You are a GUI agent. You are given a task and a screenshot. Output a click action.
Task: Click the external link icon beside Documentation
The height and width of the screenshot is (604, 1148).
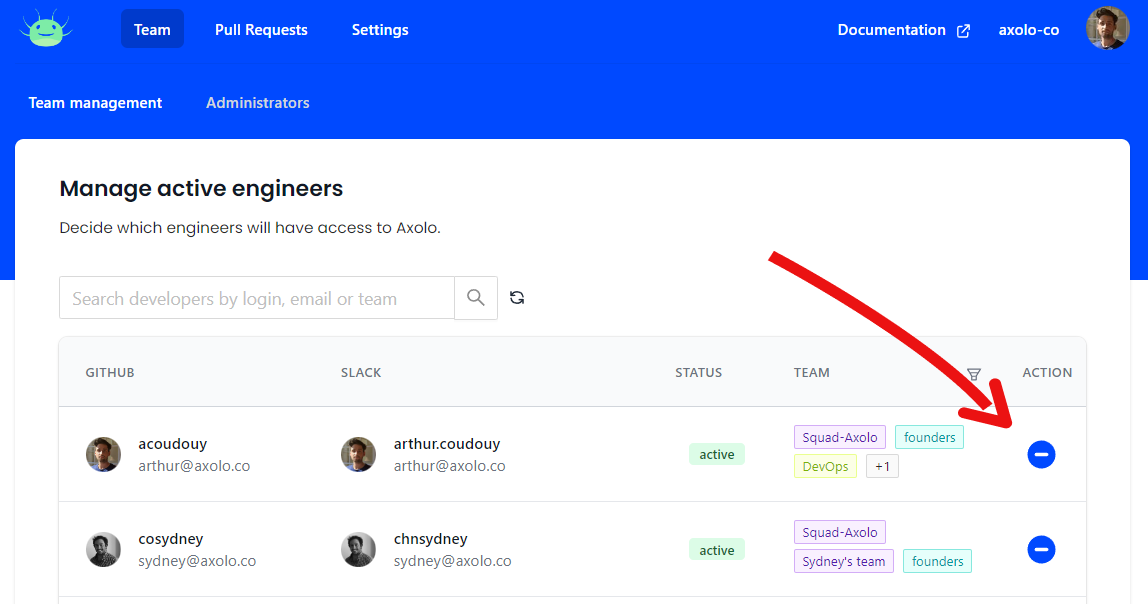963,30
